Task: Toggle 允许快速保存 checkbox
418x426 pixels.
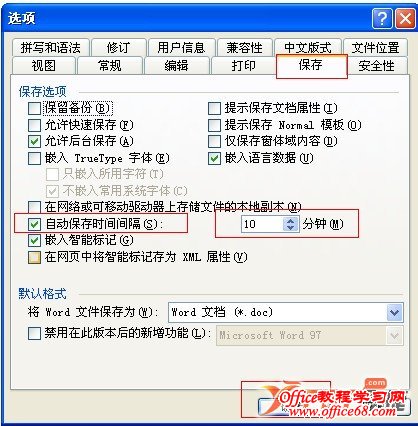Action: click(34, 125)
